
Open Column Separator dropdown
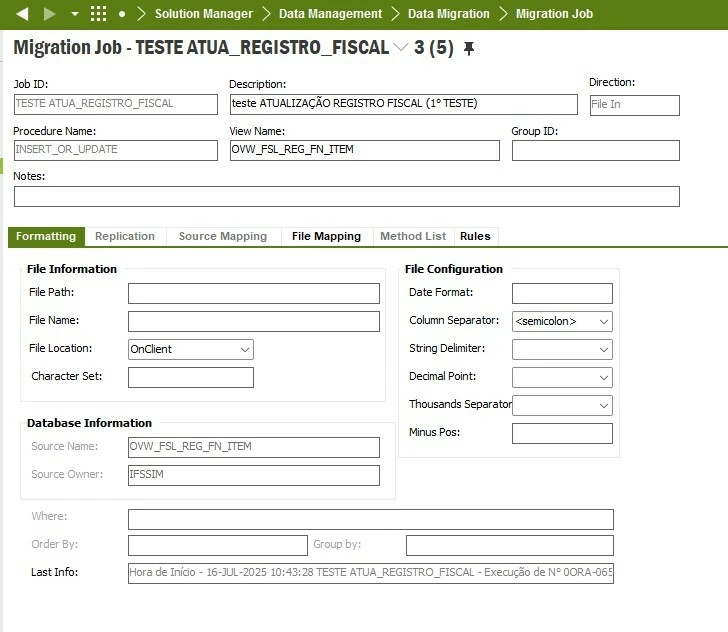click(x=562, y=321)
